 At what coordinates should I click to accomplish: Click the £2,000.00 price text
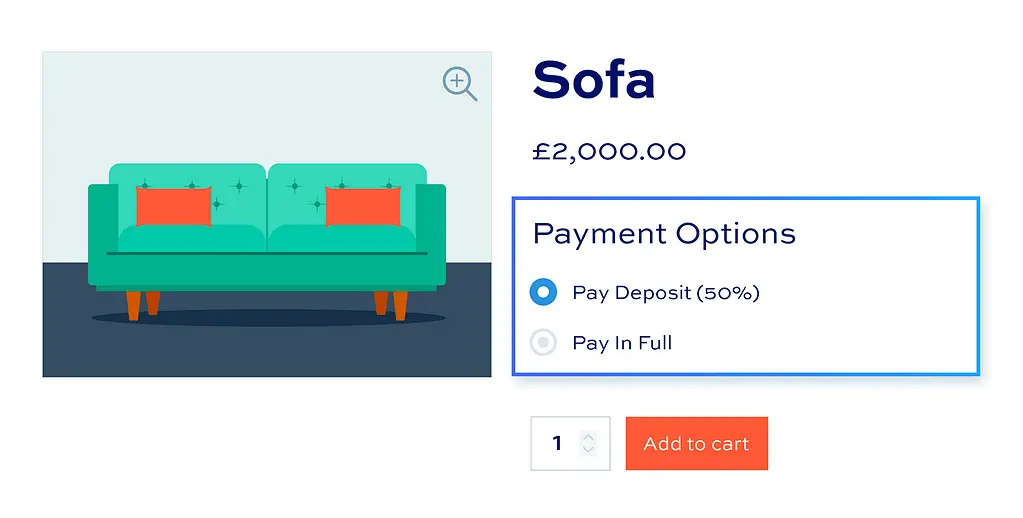(x=609, y=152)
